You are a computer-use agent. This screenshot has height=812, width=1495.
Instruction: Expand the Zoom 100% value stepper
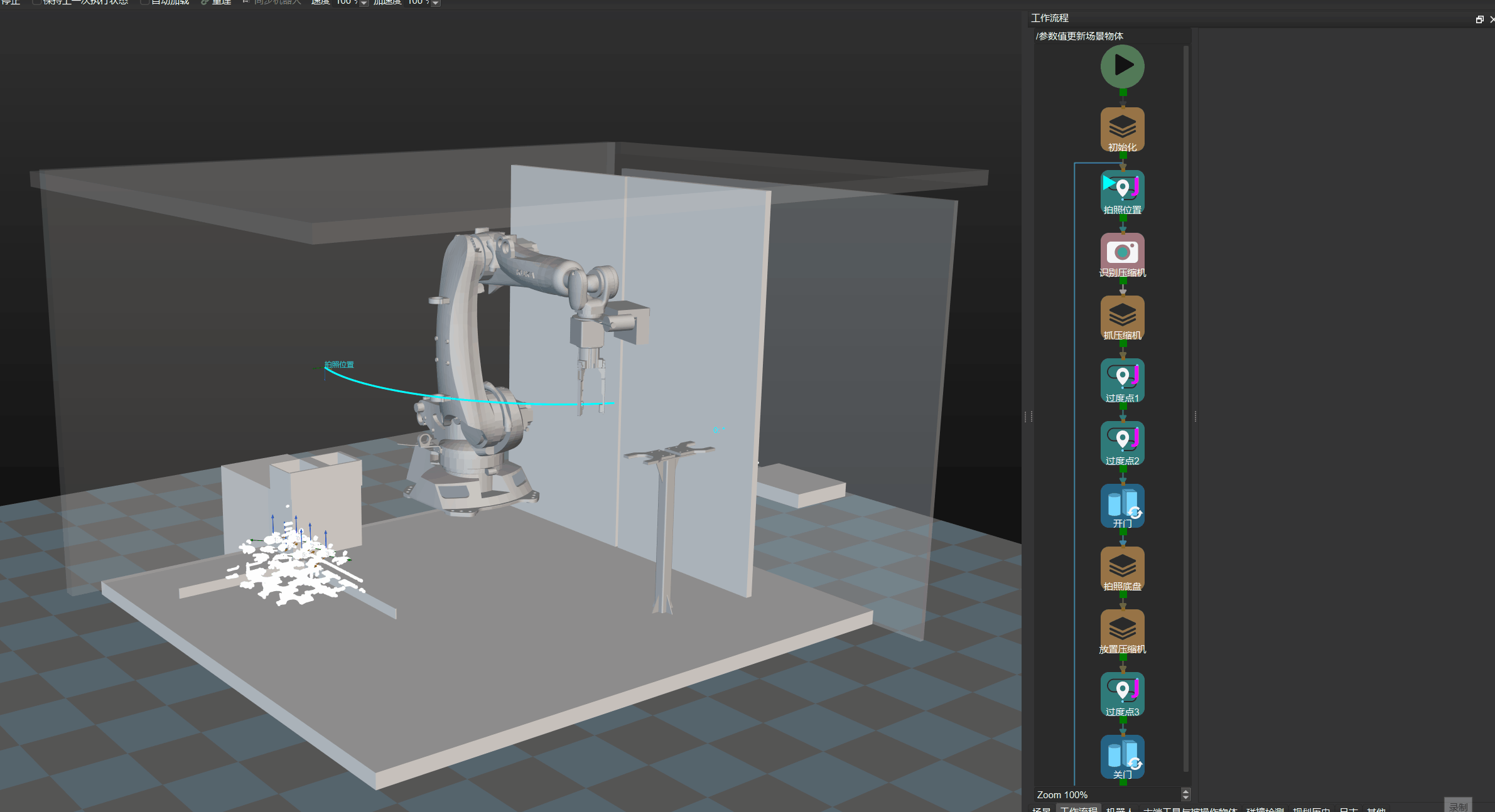(x=1185, y=794)
